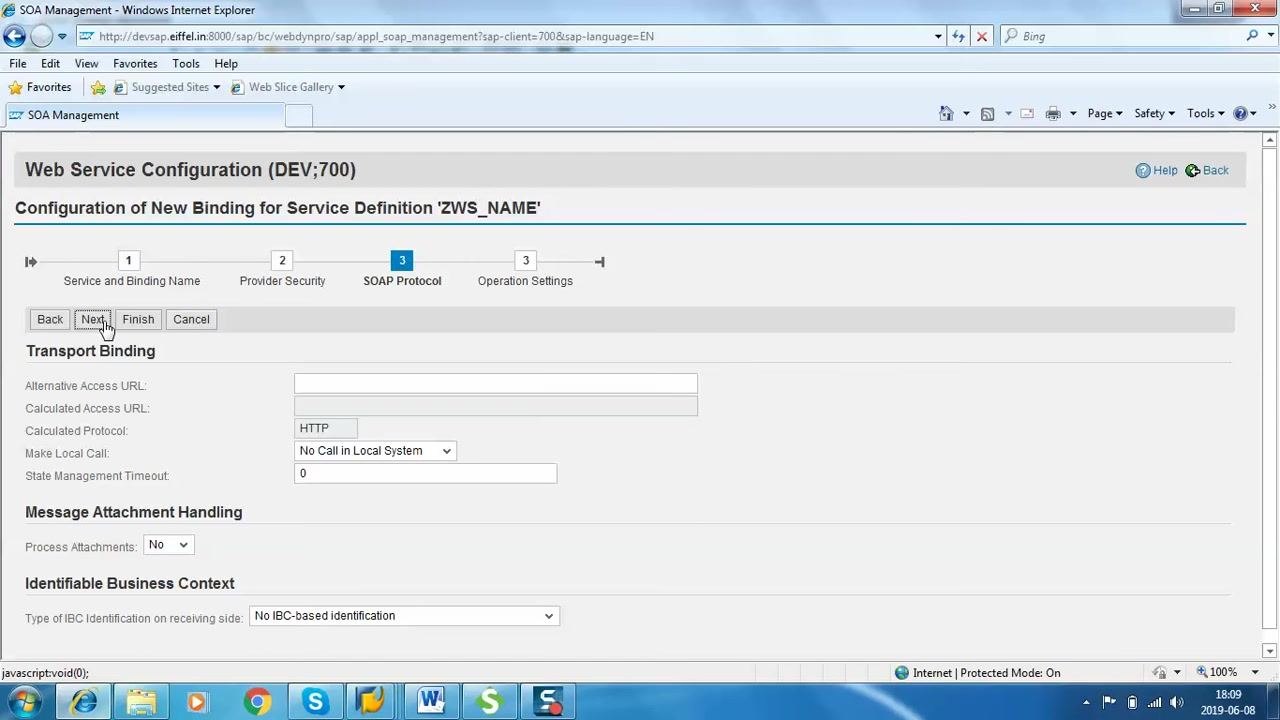The height and width of the screenshot is (720, 1280).
Task: Click the green Back link in header
Action: [1207, 170]
